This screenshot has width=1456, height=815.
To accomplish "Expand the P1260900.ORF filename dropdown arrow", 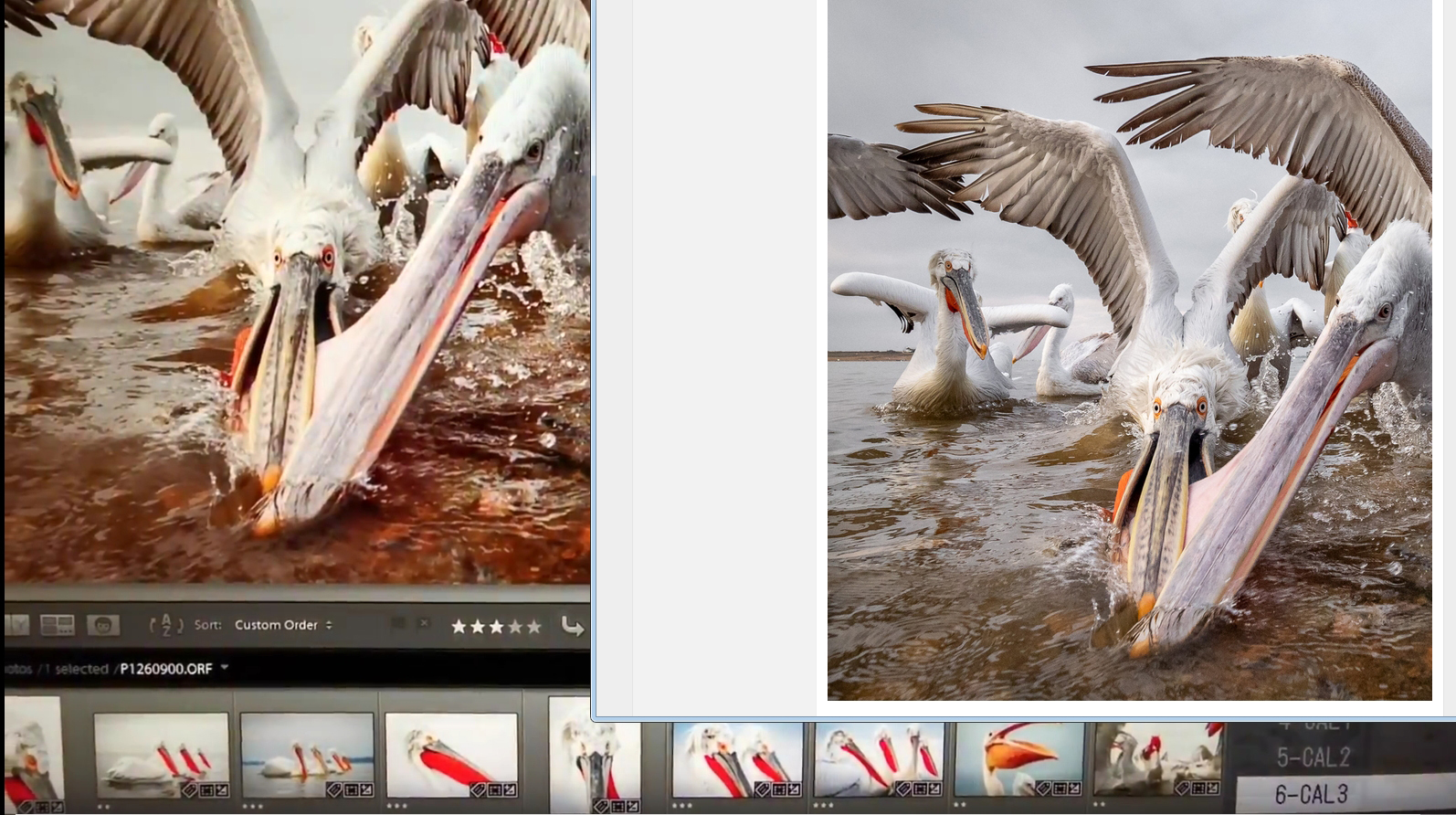I will coord(225,668).
